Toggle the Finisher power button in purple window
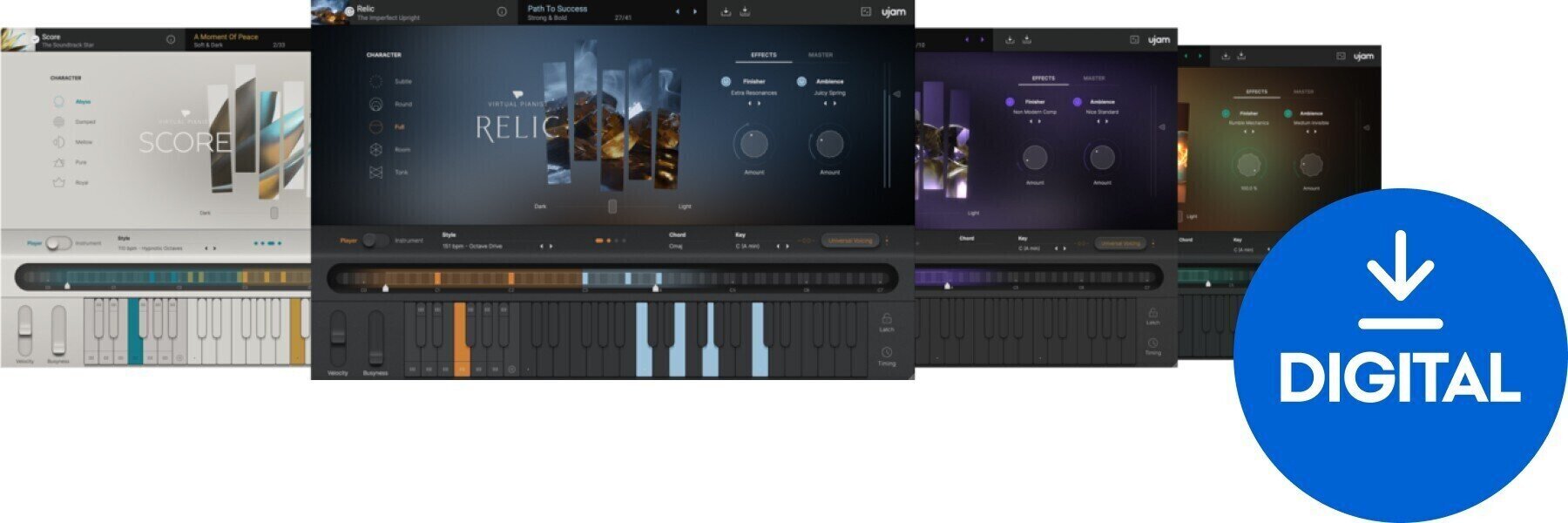The width and height of the screenshot is (1568, 523). 1010,102
